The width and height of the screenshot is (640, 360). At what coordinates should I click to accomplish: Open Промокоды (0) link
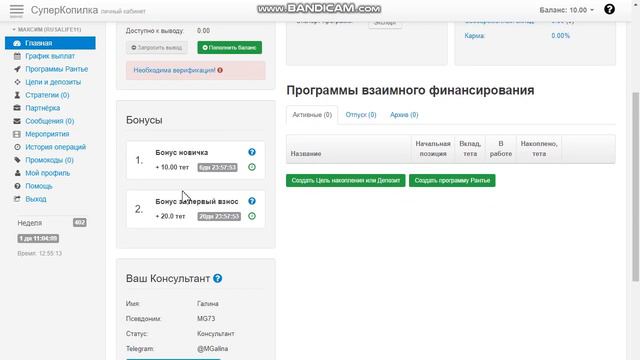coord(49,160)
